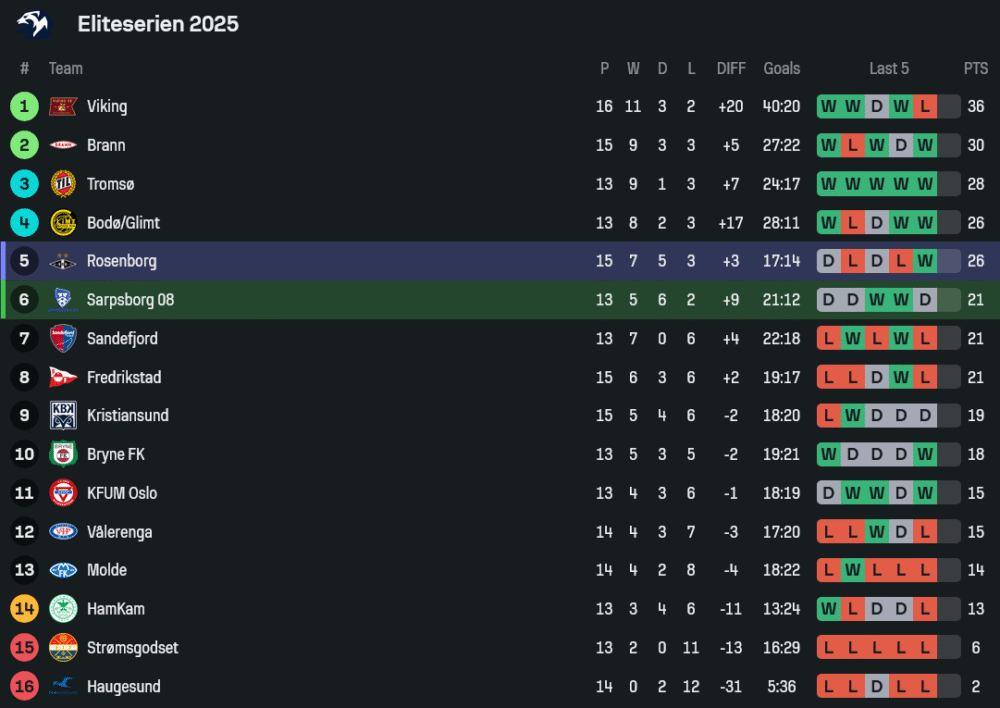
Task: Click the Kristiansund KBK logo
Action: tap(63, 416)
